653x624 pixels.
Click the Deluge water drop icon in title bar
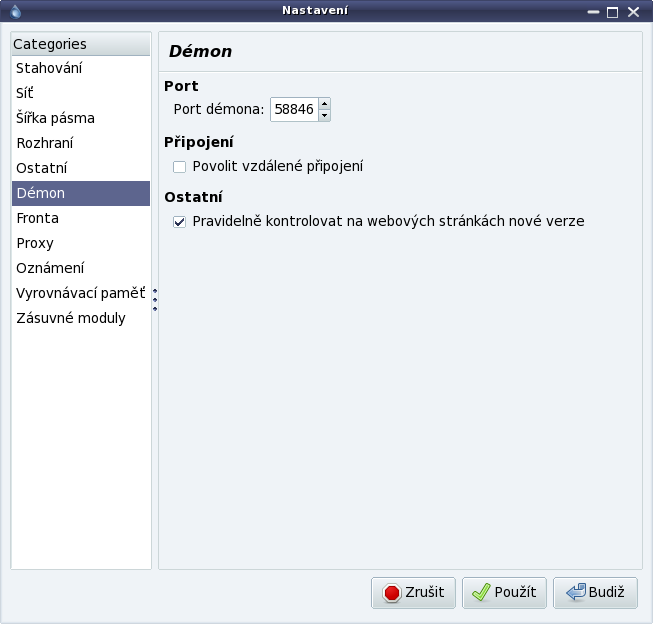coord(15,11)
